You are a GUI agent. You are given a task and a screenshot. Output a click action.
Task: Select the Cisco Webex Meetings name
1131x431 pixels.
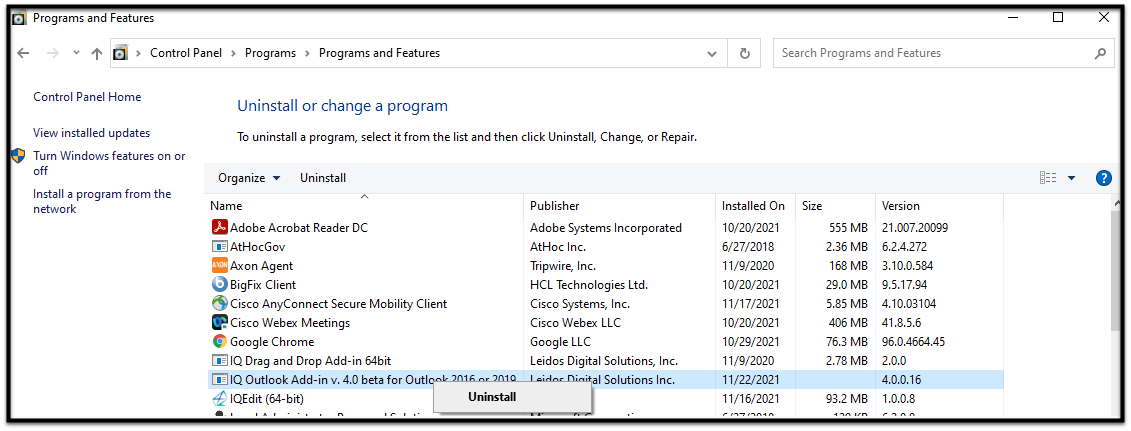pyautogui.click(x=290, y=322)
